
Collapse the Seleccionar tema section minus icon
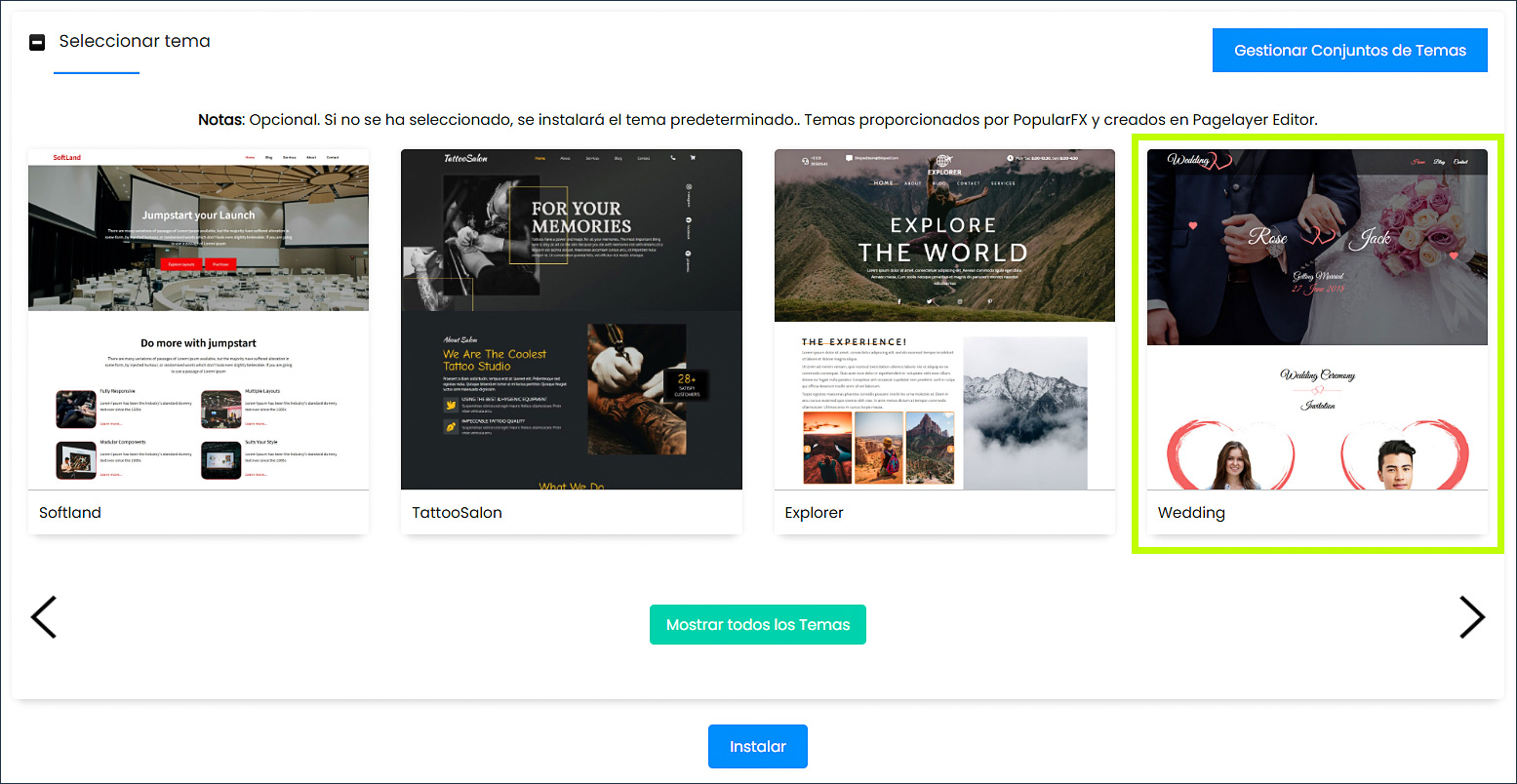pos(37,43)
